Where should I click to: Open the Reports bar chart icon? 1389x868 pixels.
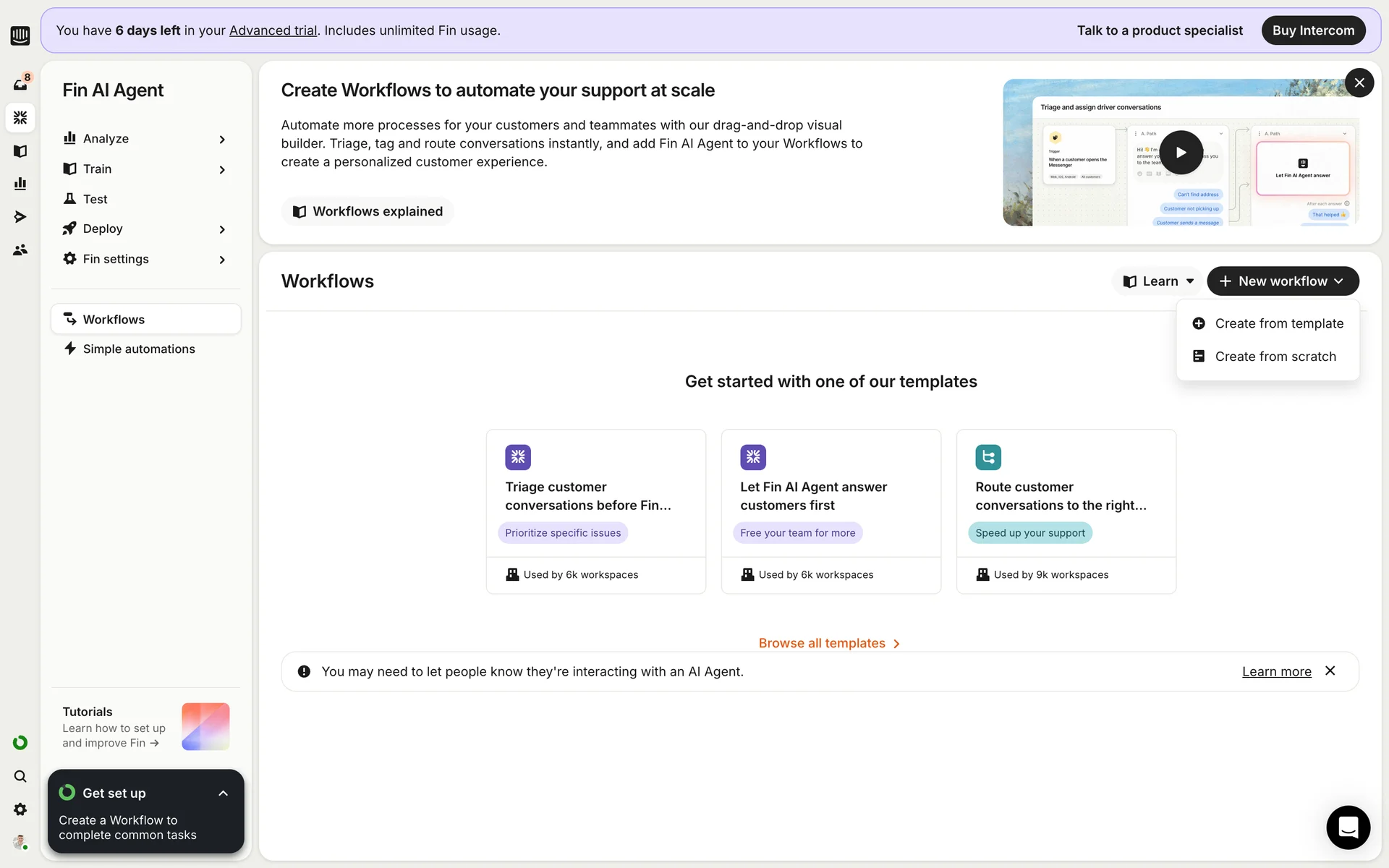tap(20, 184)
